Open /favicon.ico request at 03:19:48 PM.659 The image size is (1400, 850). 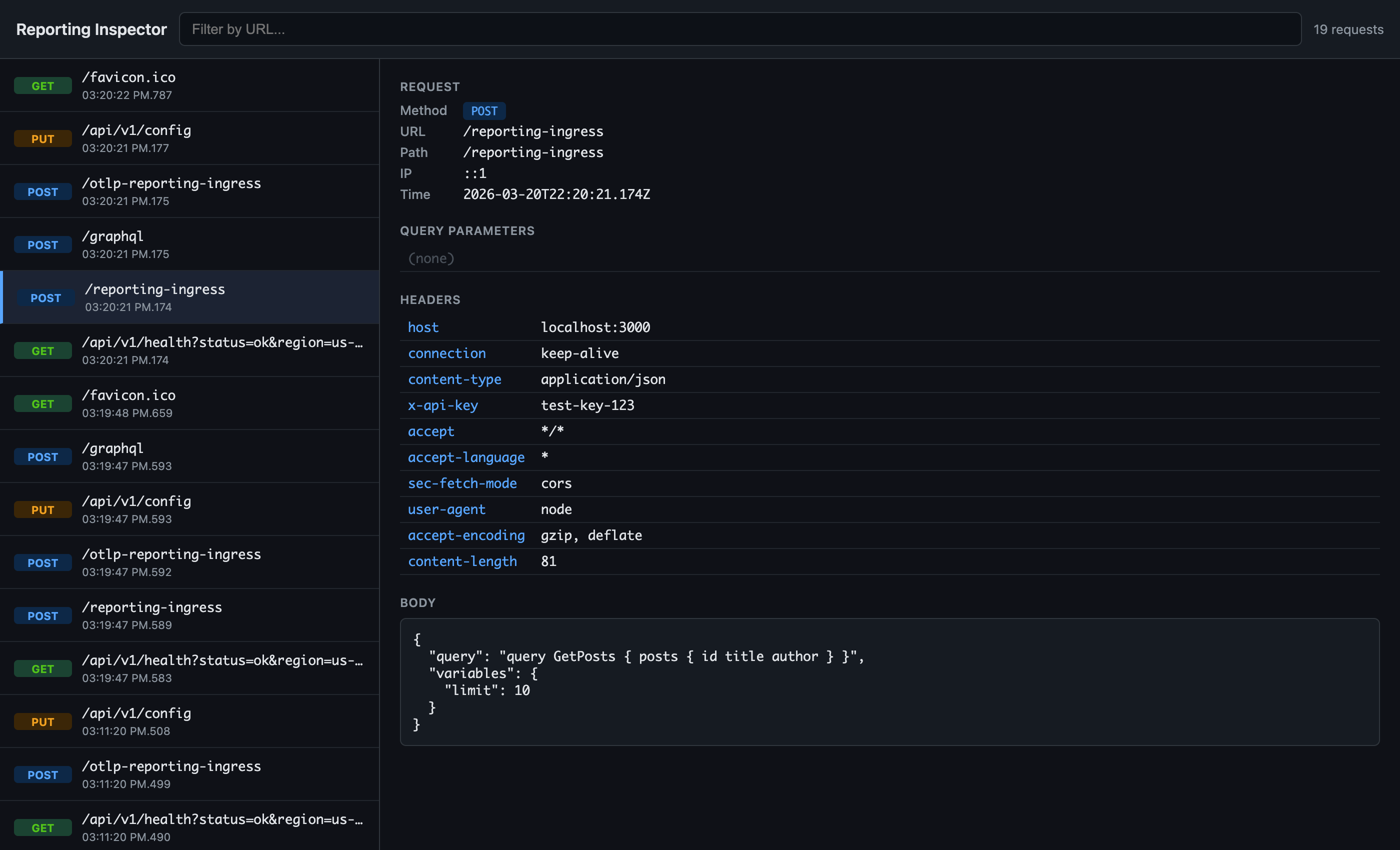[189, 403]
